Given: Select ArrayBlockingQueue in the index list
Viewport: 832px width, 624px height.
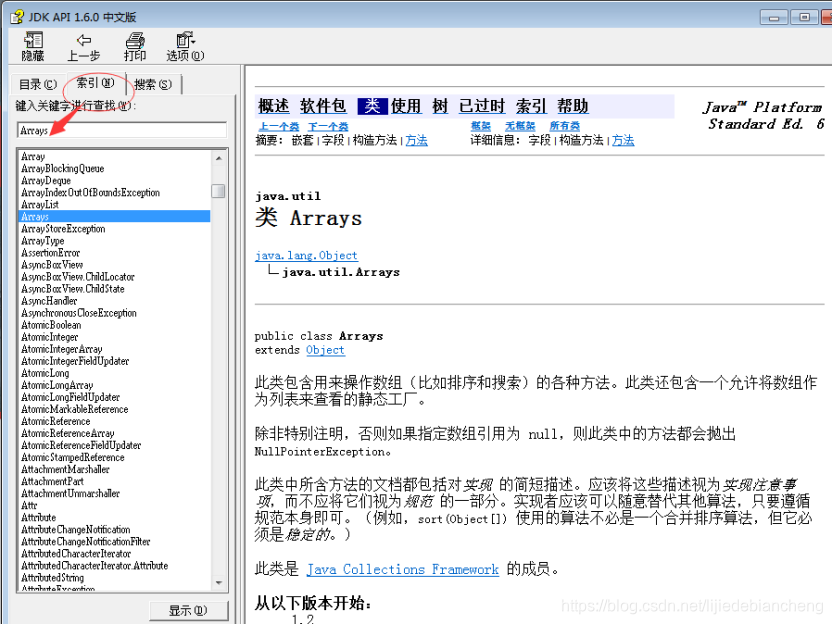Looking at the screenshot, I should 63,169.
